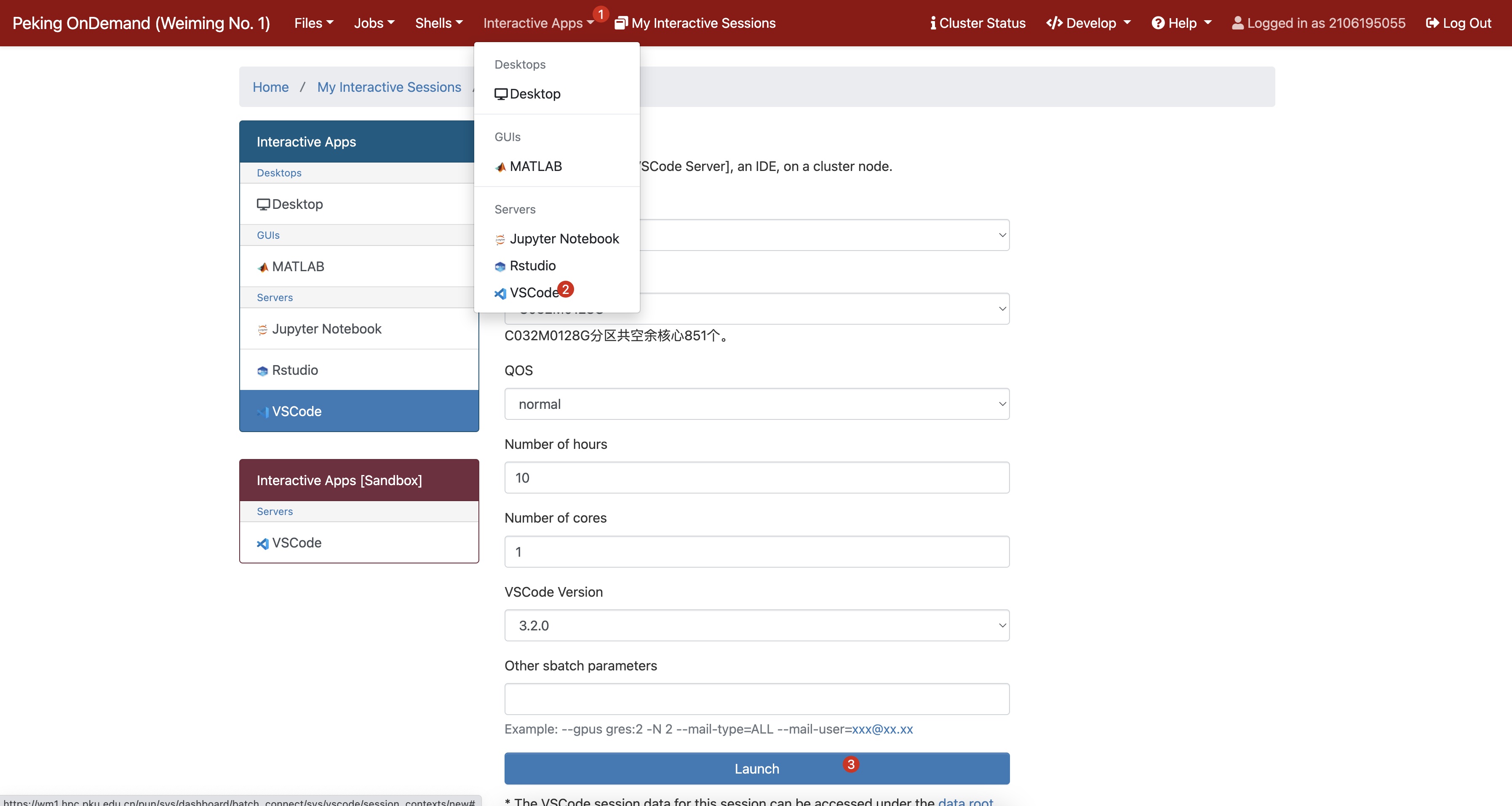Open the Jobs menu
Image resolution: width=1512 pixels, height=806 pixels.
374,23
